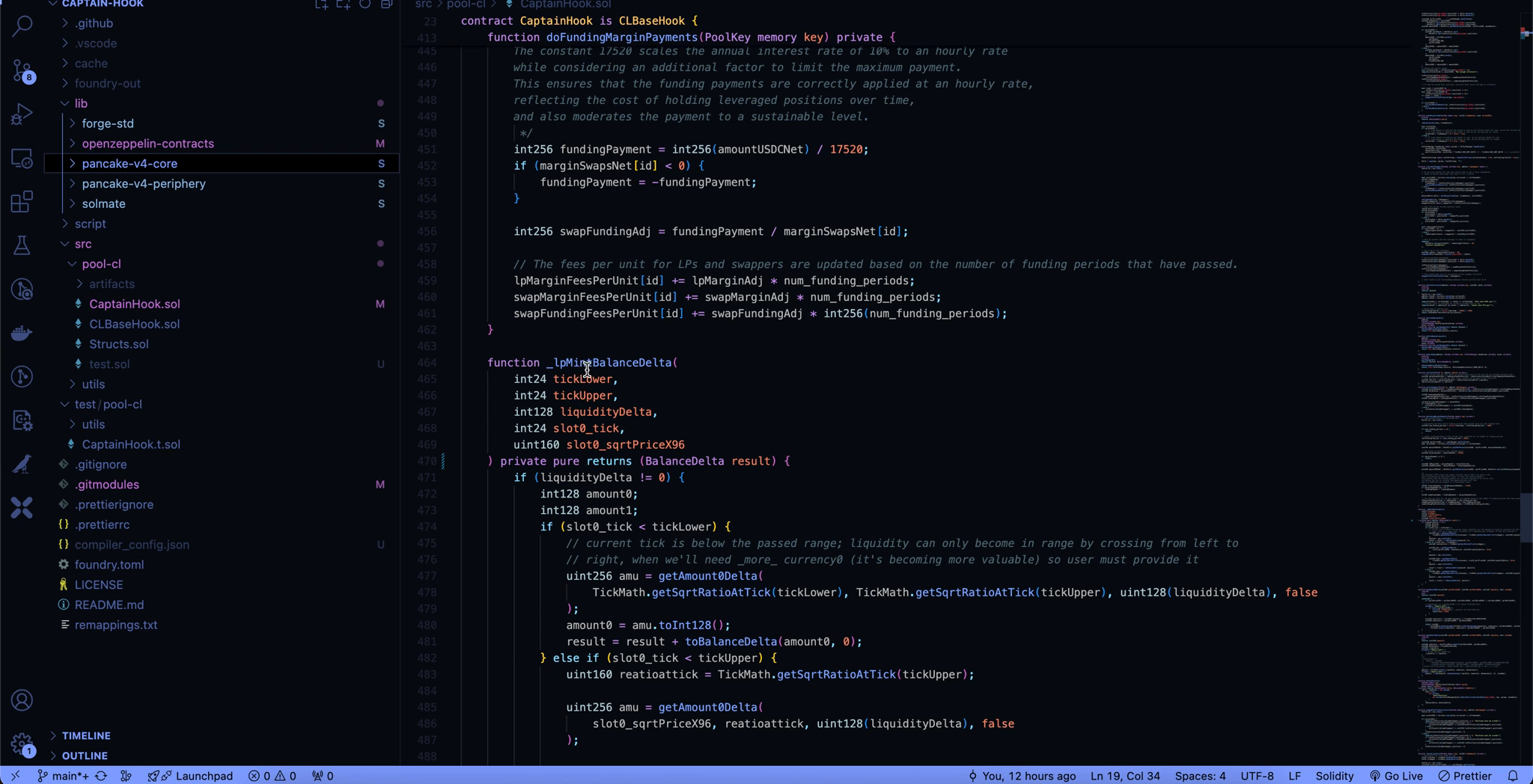The width and height of the screenshot is (1533, 784).
Task: Collapse the test/pool-cl folder
Action: point(222,404)
